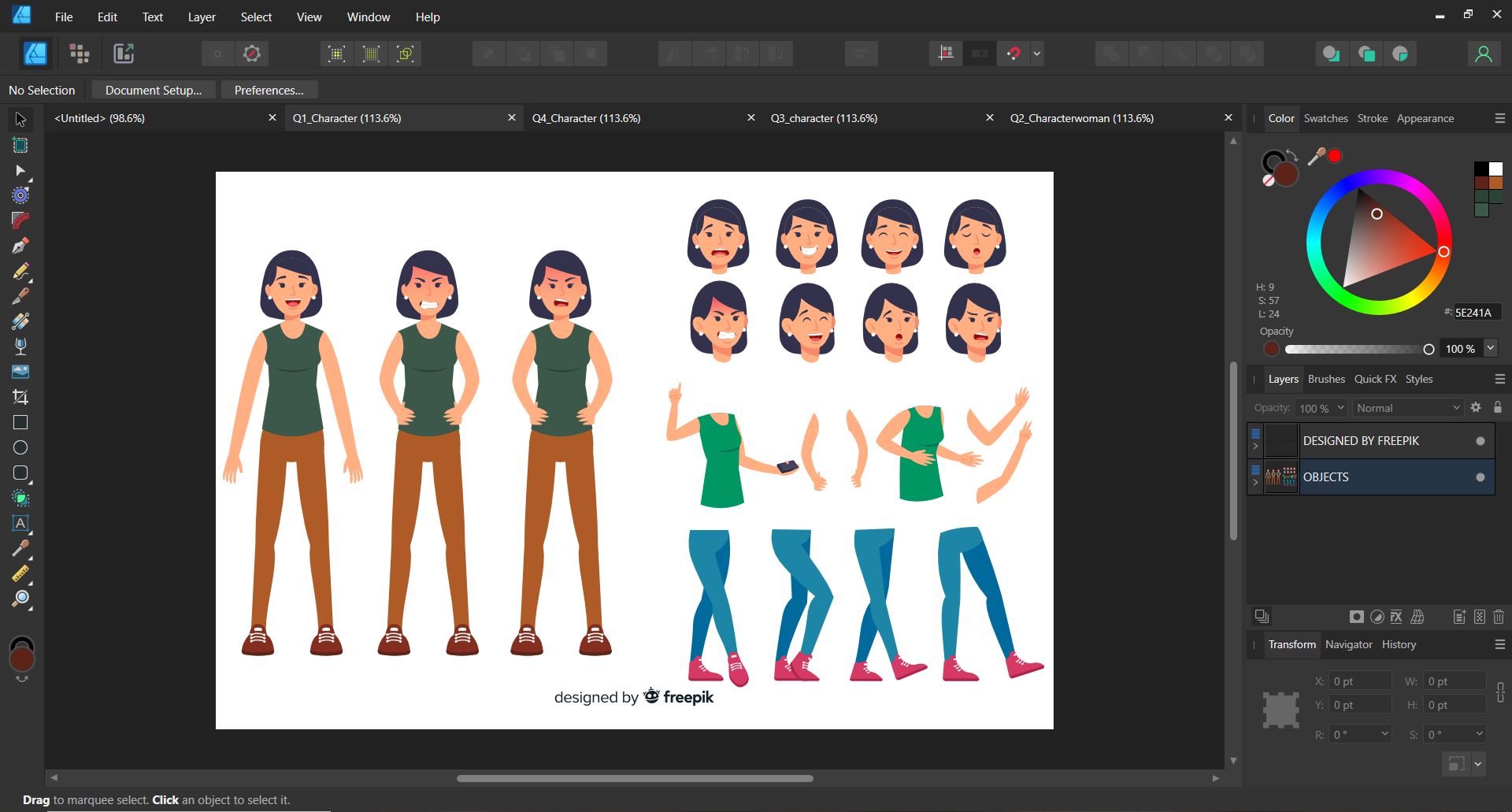
Task: Select the Ellipse tool
Action: pyautogui.click(x=21, y=447)
